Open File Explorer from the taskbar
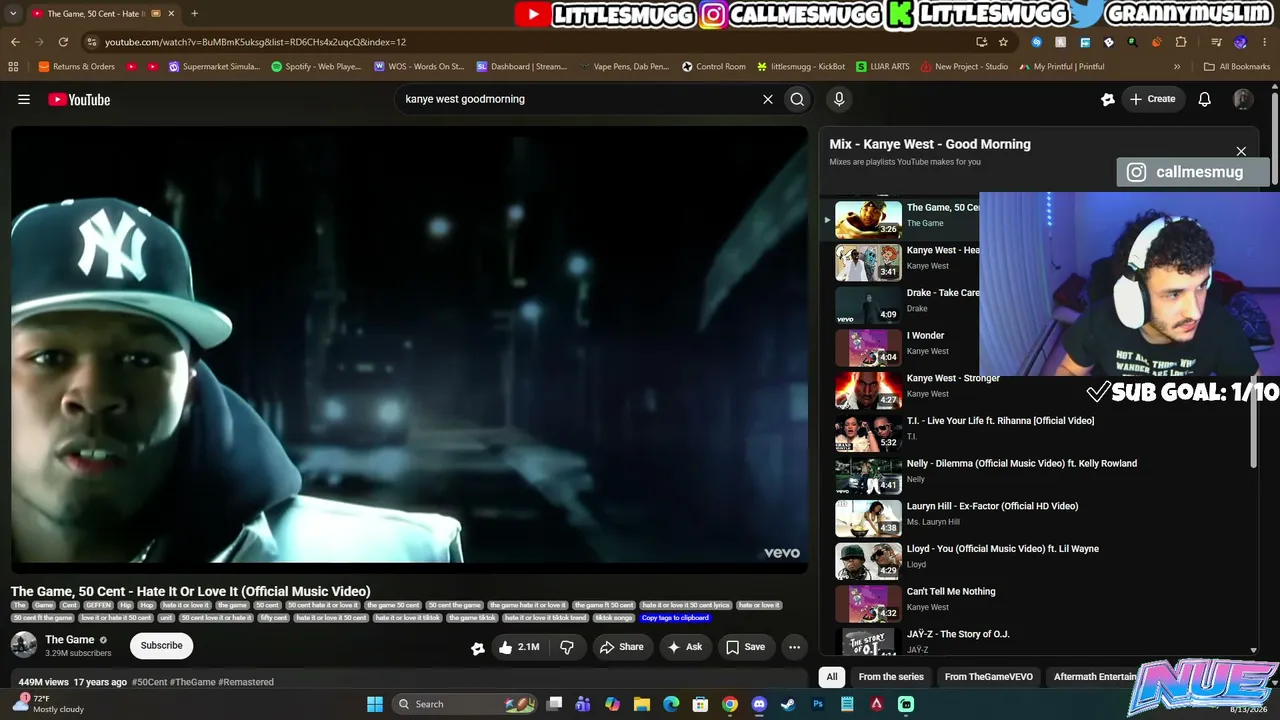This screenshot has width=1280, height=720. [642, 704]
